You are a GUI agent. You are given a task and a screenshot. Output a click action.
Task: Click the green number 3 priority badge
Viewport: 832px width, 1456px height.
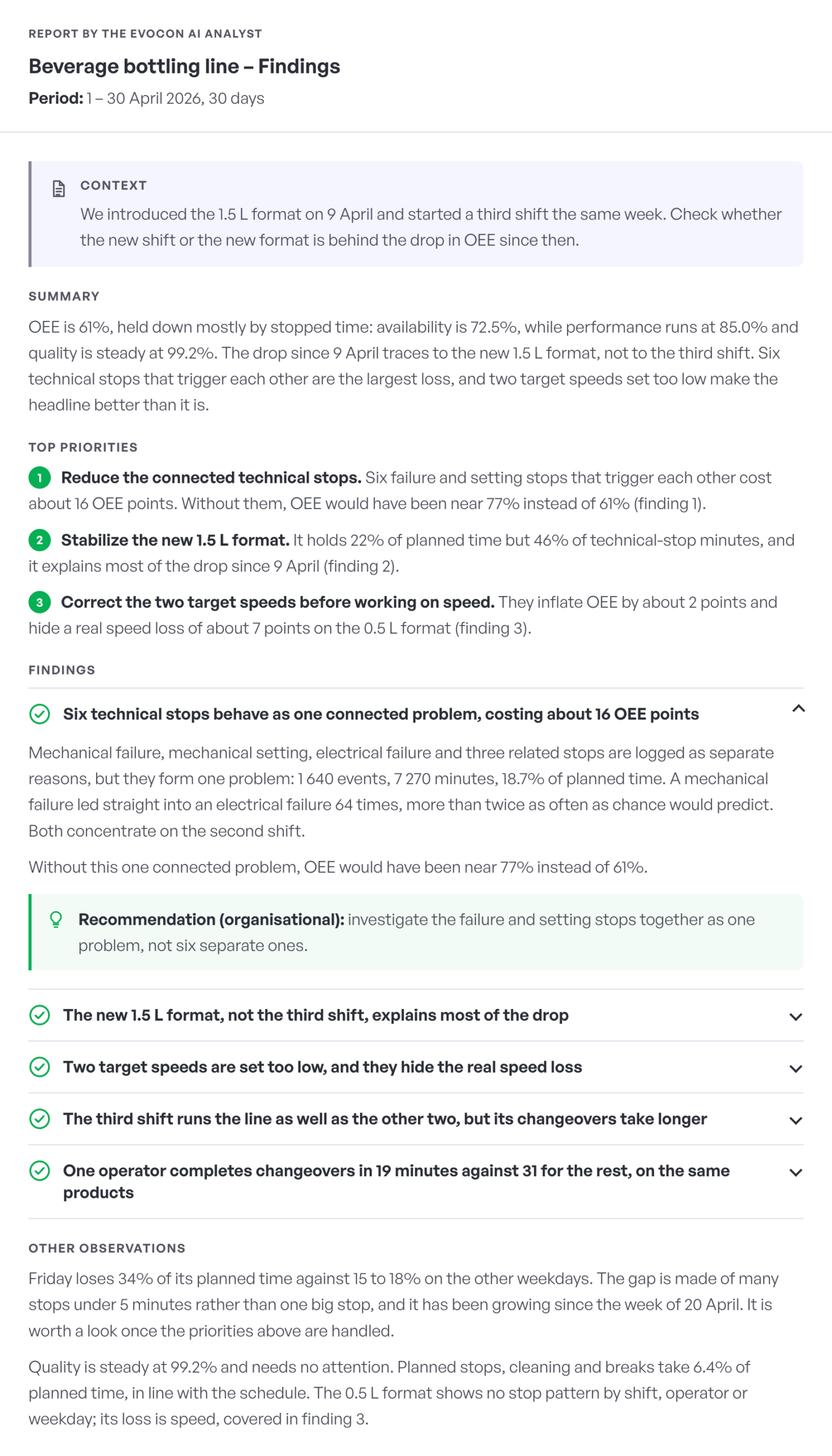pos(39,602)
